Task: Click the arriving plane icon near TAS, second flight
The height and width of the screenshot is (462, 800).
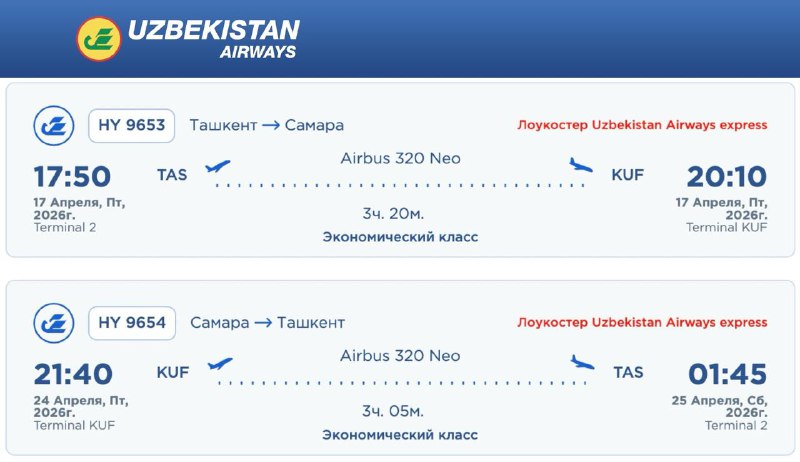Action: pos(580,362)
